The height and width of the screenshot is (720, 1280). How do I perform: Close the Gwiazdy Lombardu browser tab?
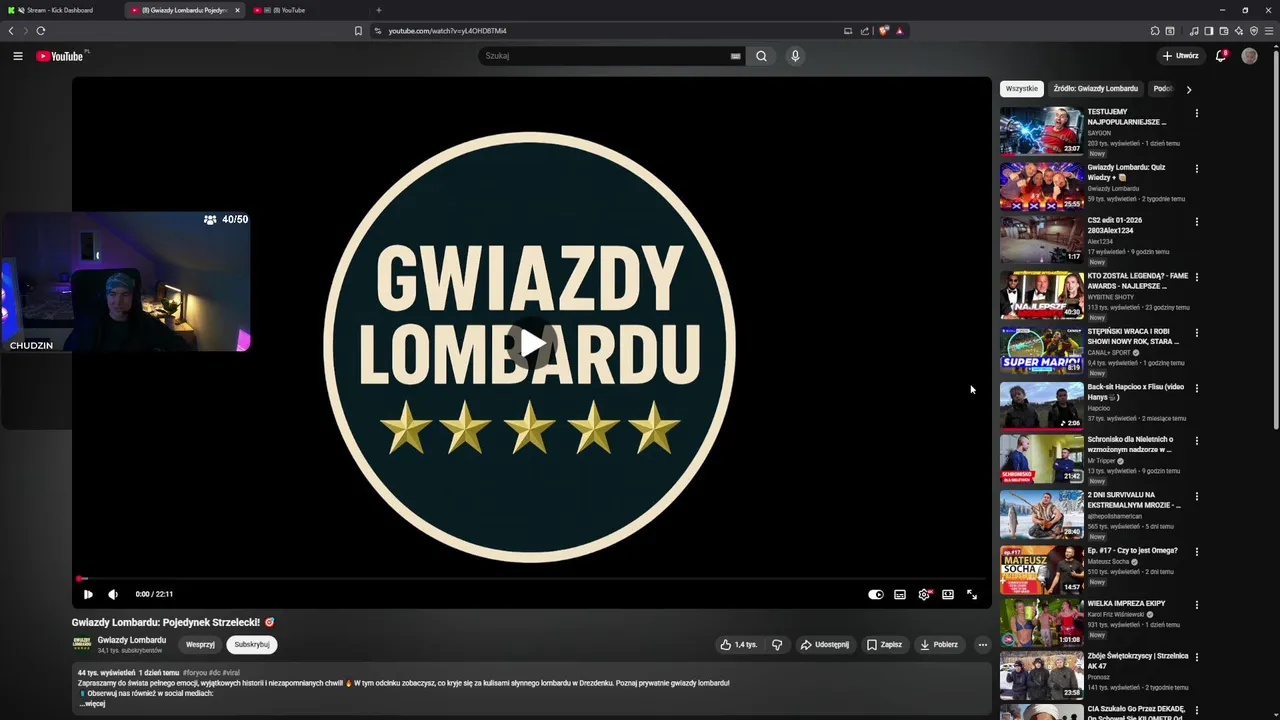coord(237,10)
